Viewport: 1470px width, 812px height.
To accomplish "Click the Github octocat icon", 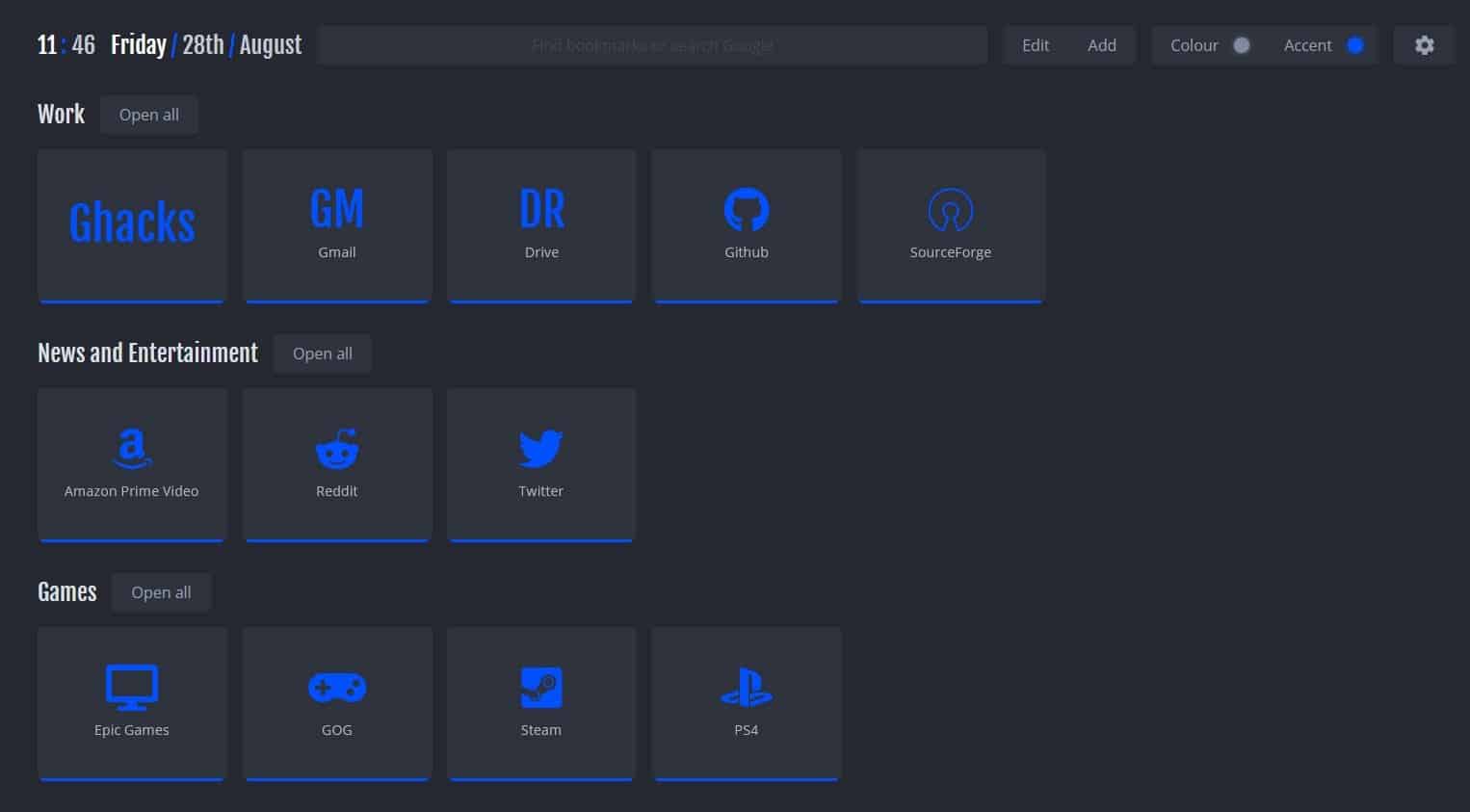I will coord(746,208).
